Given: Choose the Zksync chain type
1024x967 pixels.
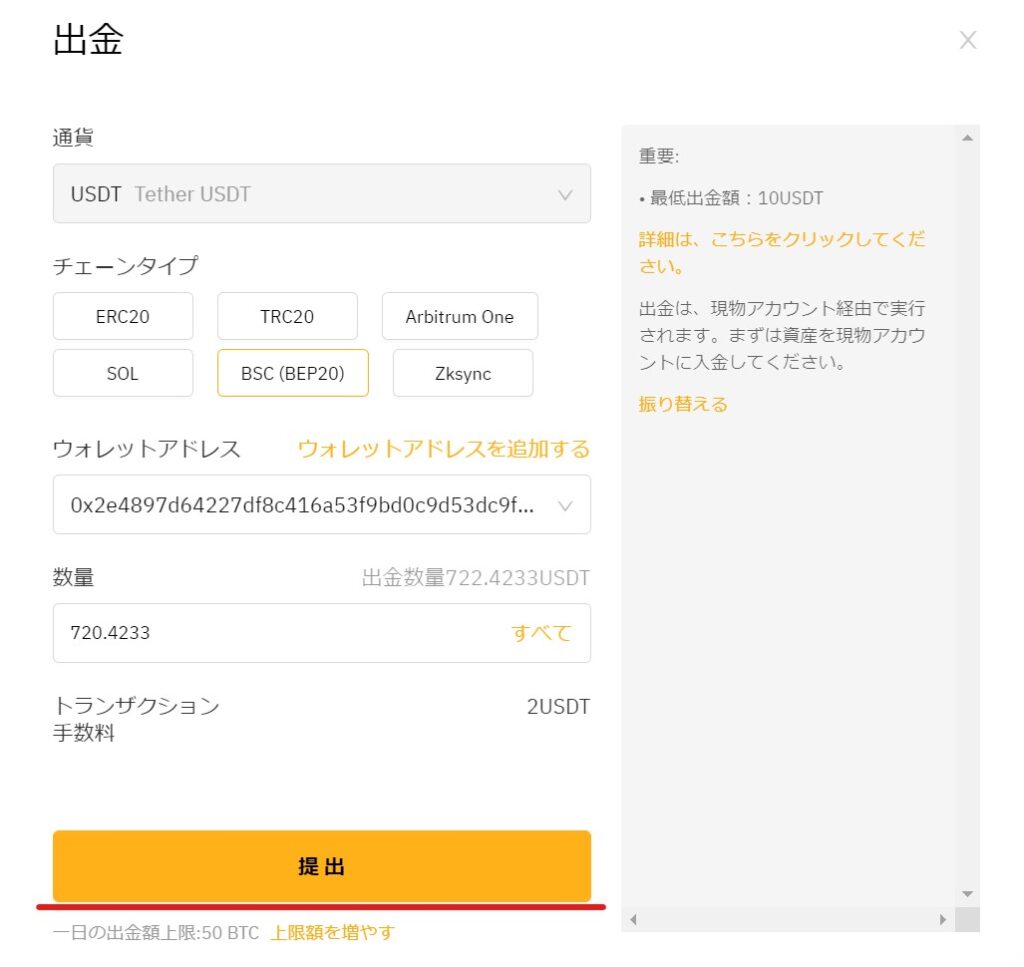Looking at the screenshot, I should pyautogui.click(x=463, y=373).
